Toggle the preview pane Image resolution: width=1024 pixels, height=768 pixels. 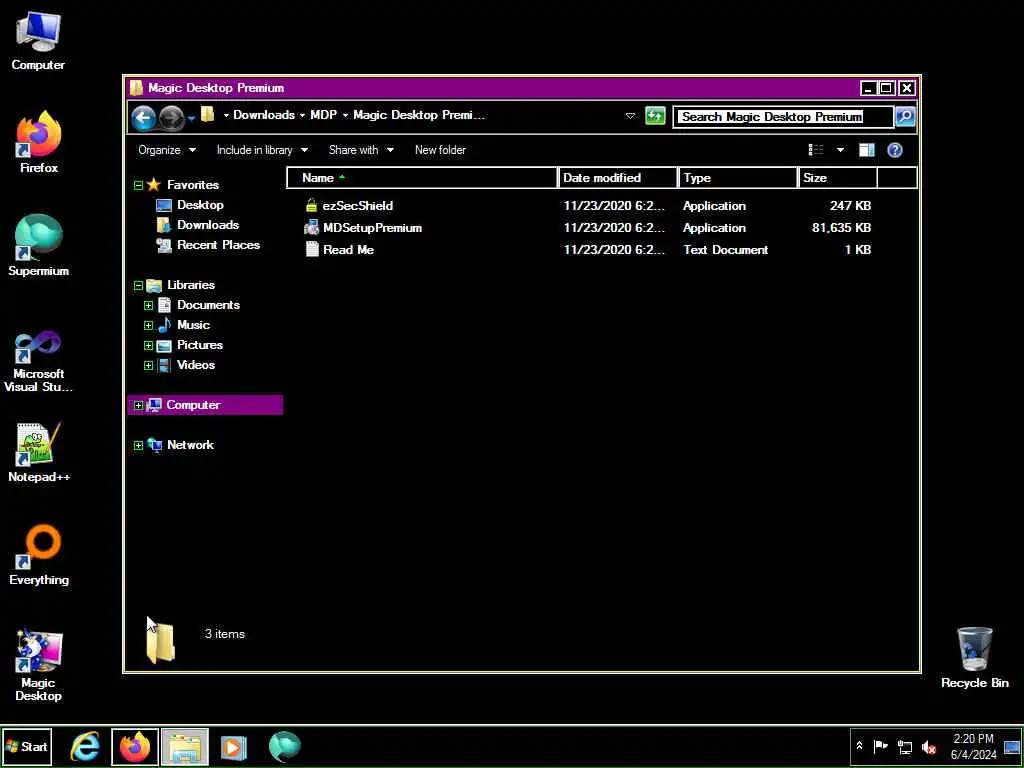pos(867,150)
